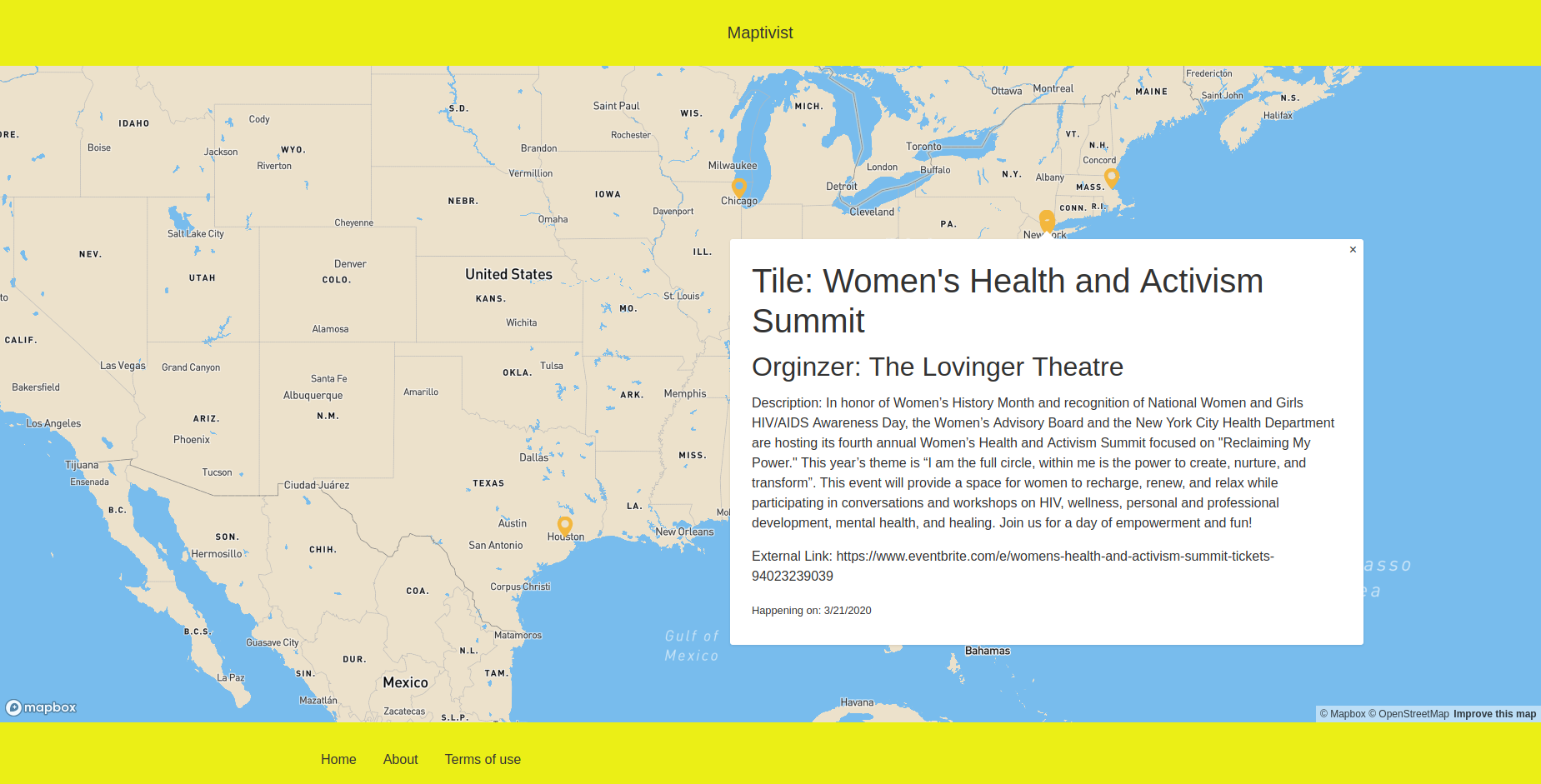Click the Las Vegas map label

(x=123, y=366)
